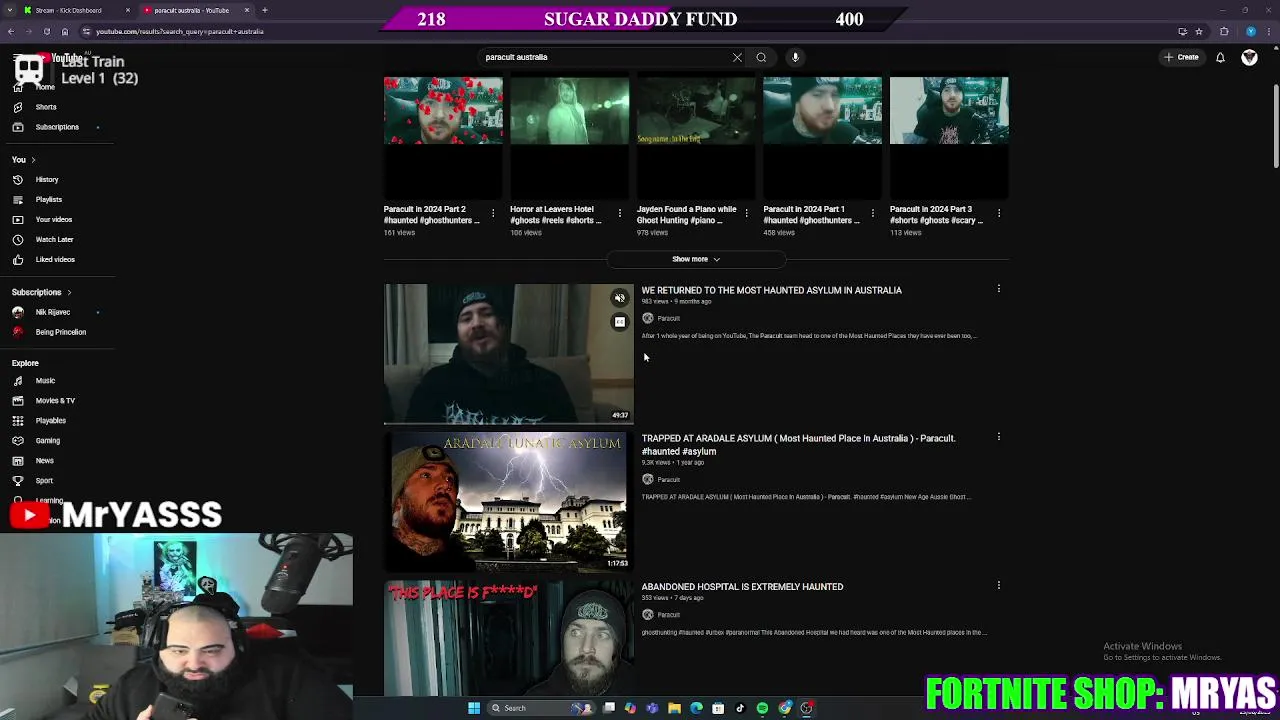The height and width of the screenshot is (720, 1280).
Task: Expand the Subscriptions section header
Action: 41,292
